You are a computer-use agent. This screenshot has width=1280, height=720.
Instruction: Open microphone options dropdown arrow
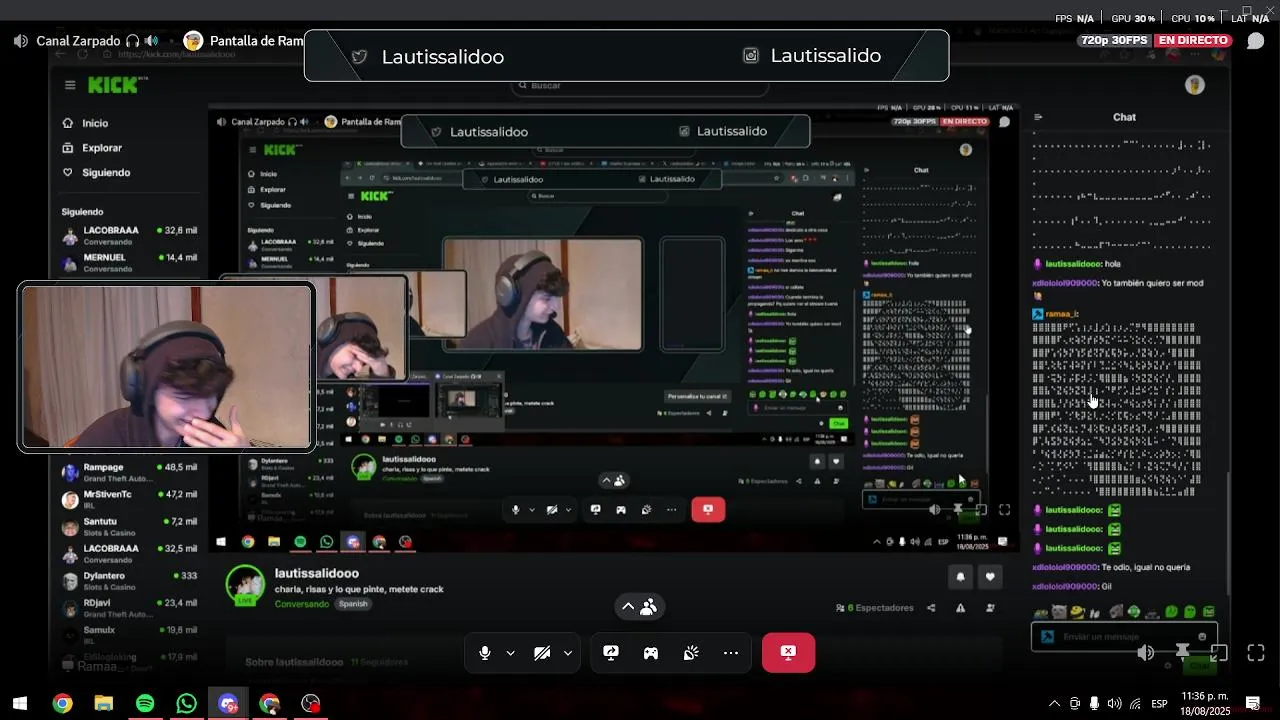coord(510,653)
